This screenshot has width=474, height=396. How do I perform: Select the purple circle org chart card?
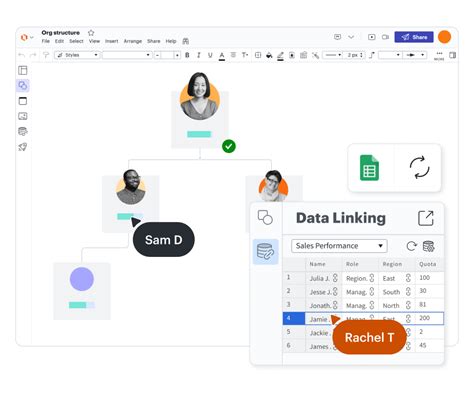pos(82,291)
